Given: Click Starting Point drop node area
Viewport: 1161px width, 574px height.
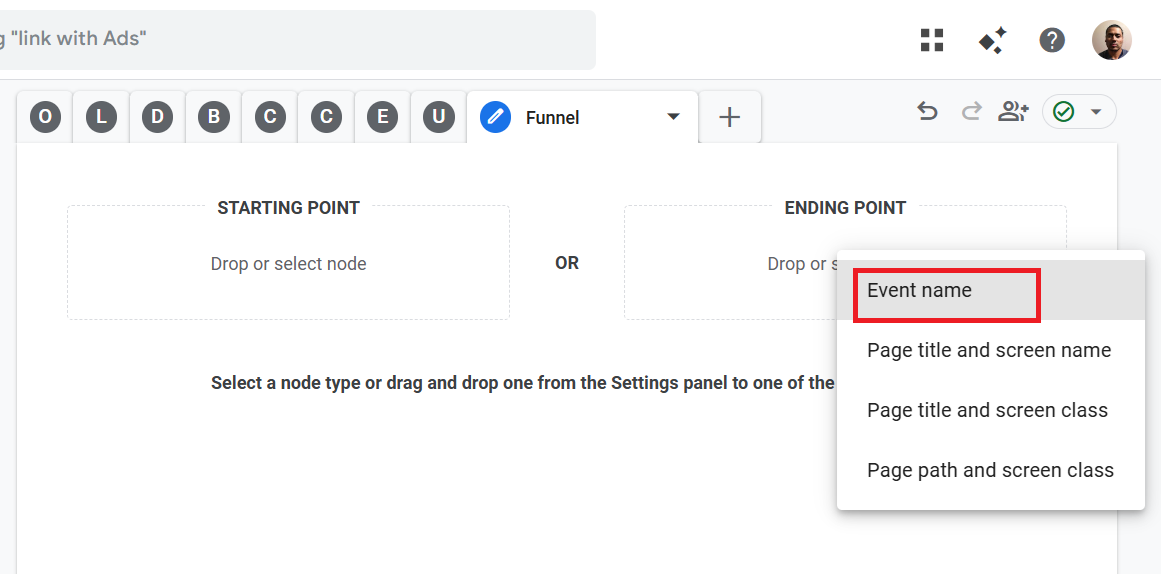Looking at the screenshot, I should point(288,264).
